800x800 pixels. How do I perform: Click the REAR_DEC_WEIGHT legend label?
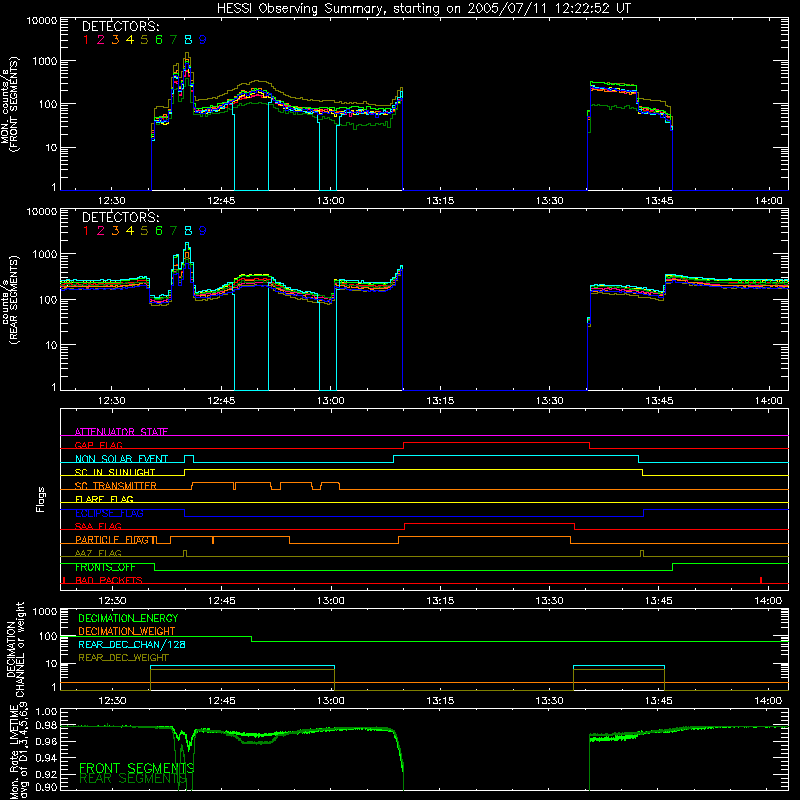[x=123, y=658]
